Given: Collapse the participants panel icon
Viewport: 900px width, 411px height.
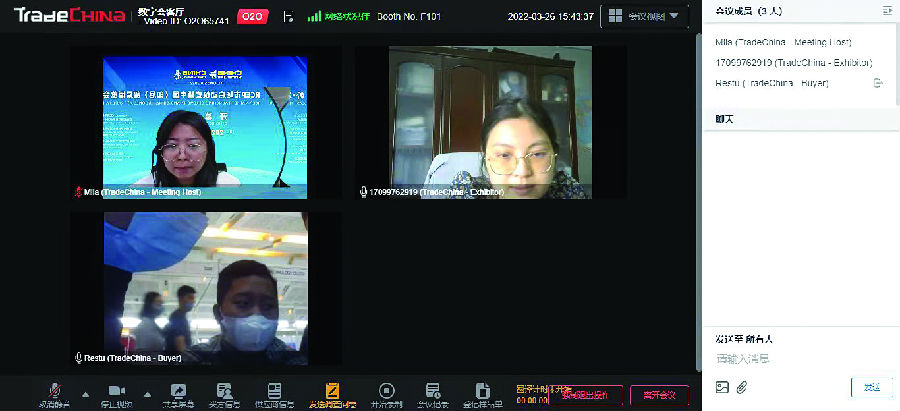Looking at the screenshot, I should pos(886,10).
